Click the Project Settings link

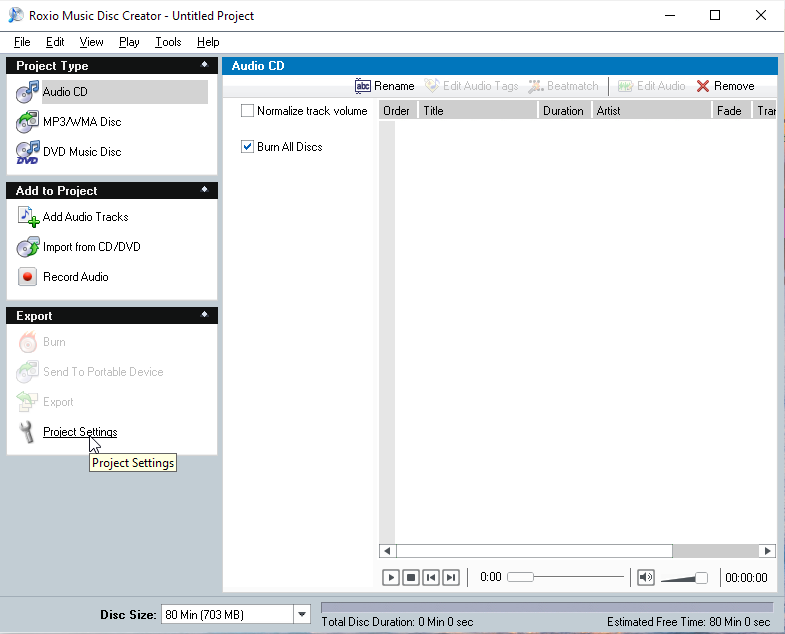point(80,432)
